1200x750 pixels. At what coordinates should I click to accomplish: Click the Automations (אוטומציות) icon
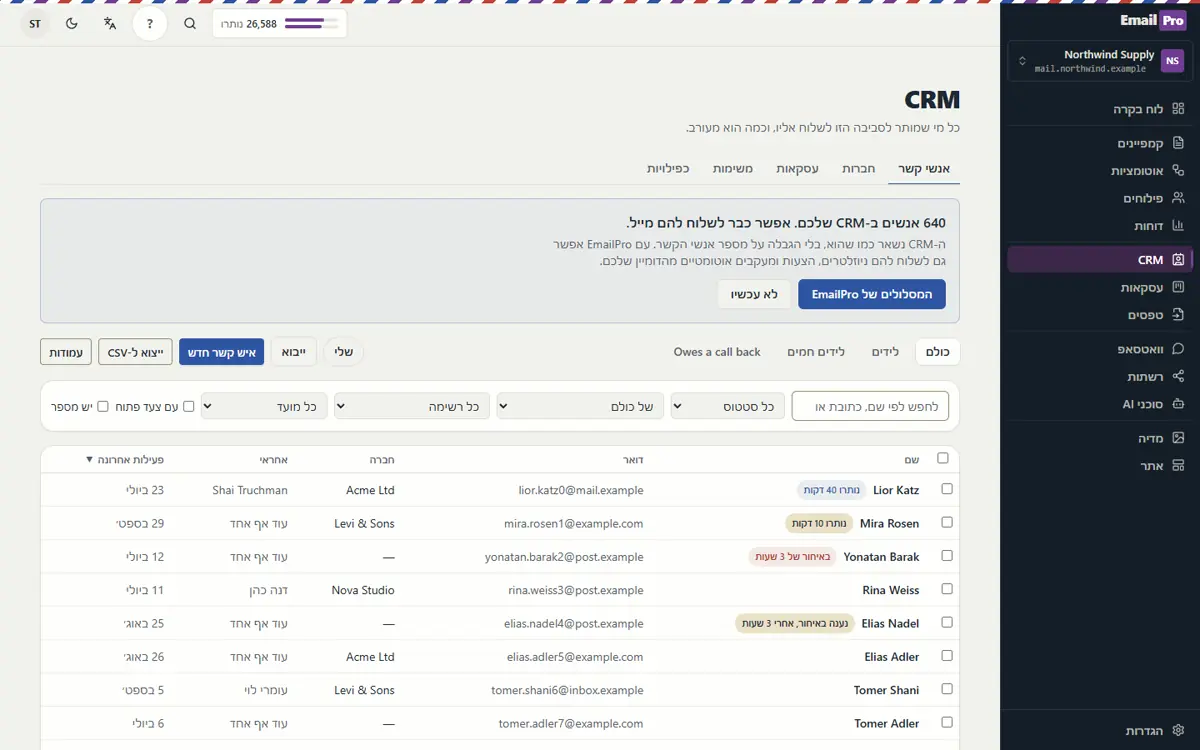(x=1178, y=171)
